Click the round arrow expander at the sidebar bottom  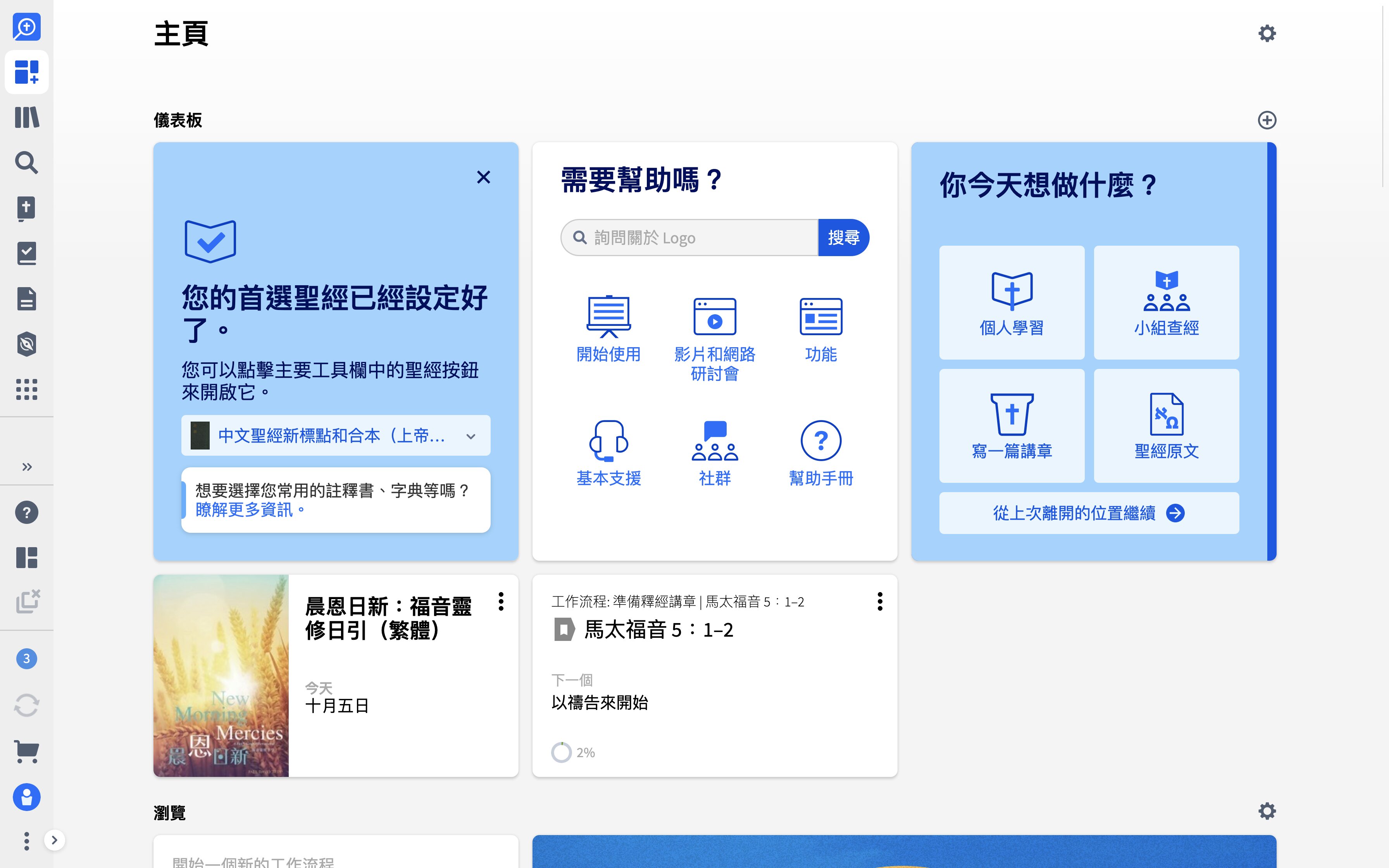coord(55,840)
